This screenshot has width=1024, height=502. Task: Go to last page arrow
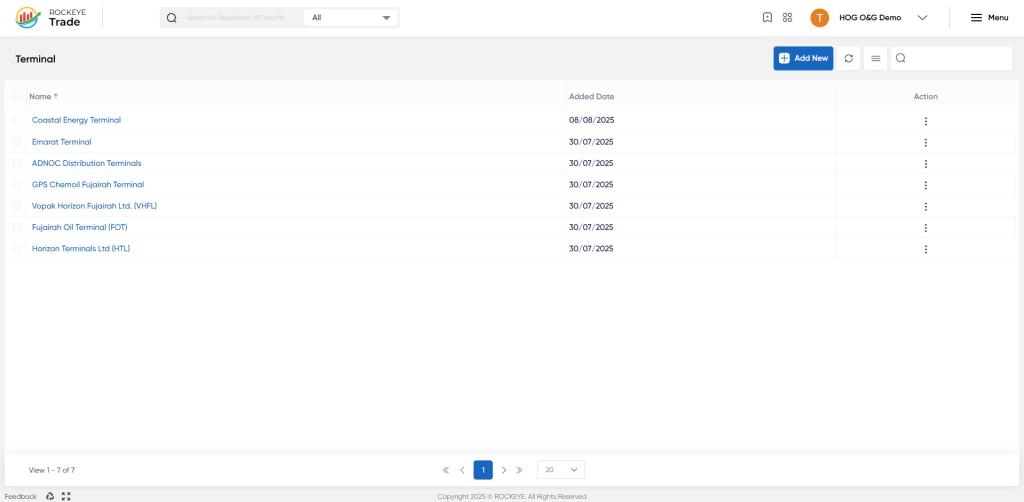(x=520, y=470)
